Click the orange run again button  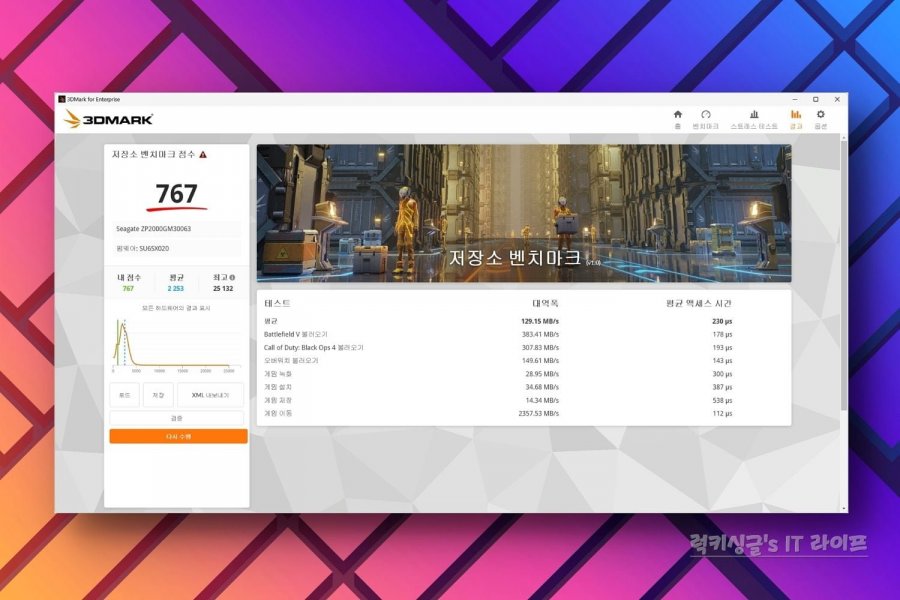pos(179,436)
